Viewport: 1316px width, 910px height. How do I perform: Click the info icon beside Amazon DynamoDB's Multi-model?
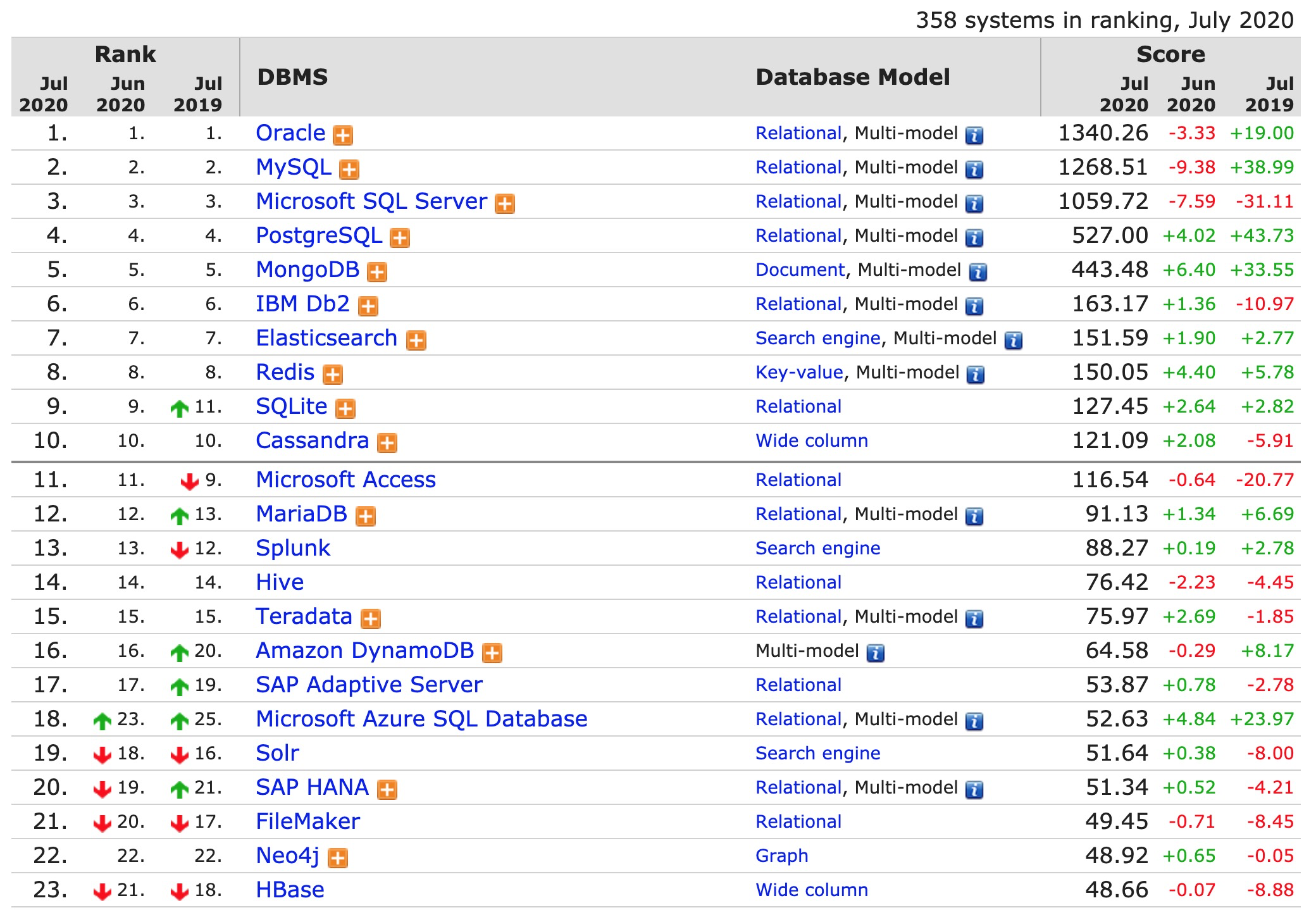(876, 652)
